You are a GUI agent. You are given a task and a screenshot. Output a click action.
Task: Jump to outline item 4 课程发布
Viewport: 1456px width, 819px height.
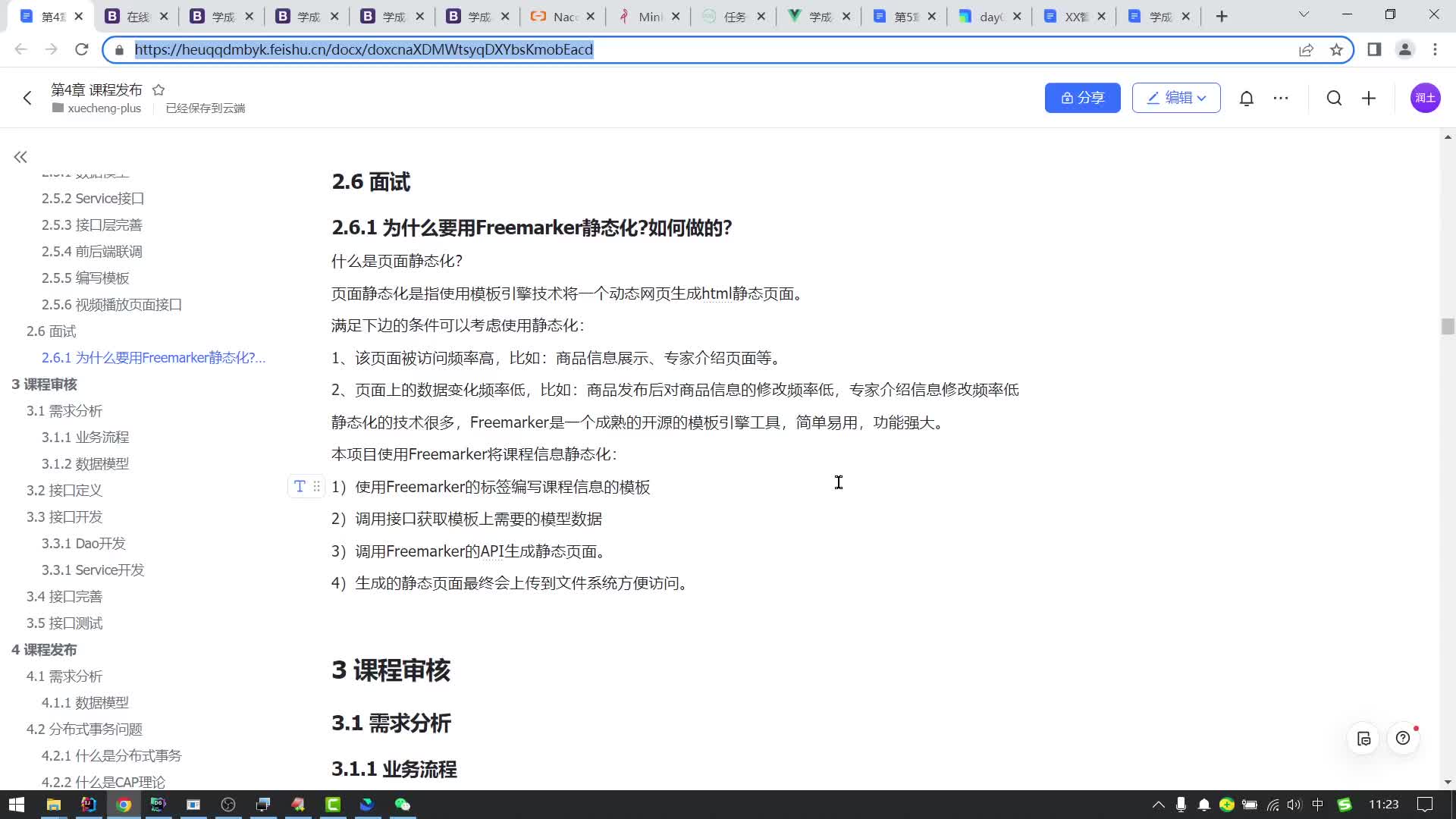click(x=44, y=650)
